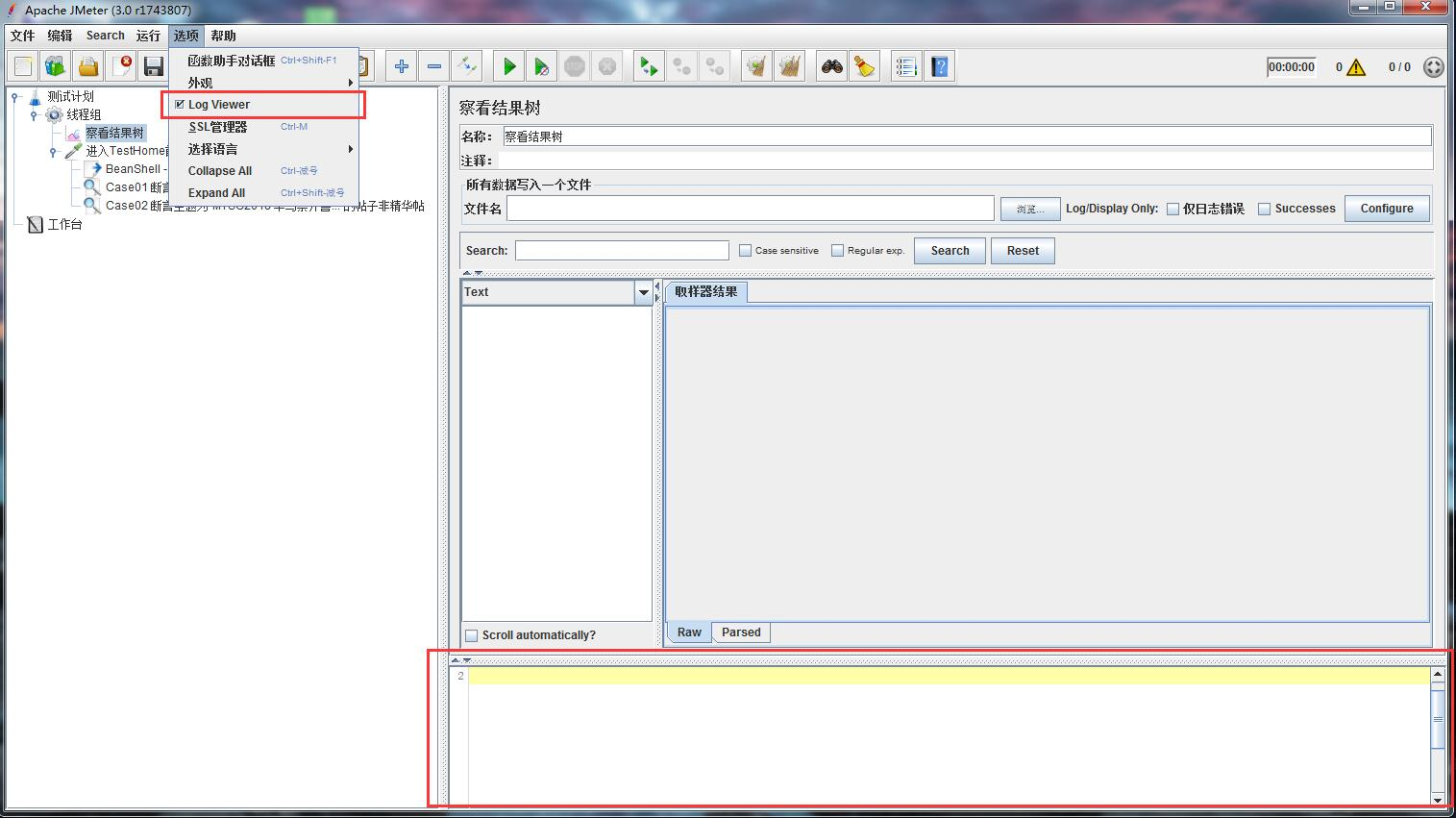Click the grey Shutdown icon
This screenshot has height=818, width=1456.
point(607,66)
